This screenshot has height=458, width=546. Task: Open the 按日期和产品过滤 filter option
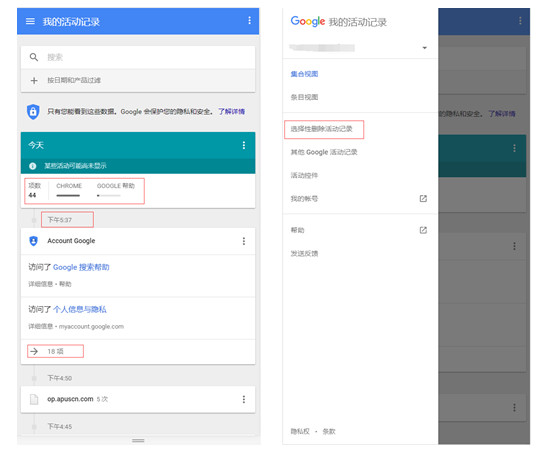coord(138,80)
